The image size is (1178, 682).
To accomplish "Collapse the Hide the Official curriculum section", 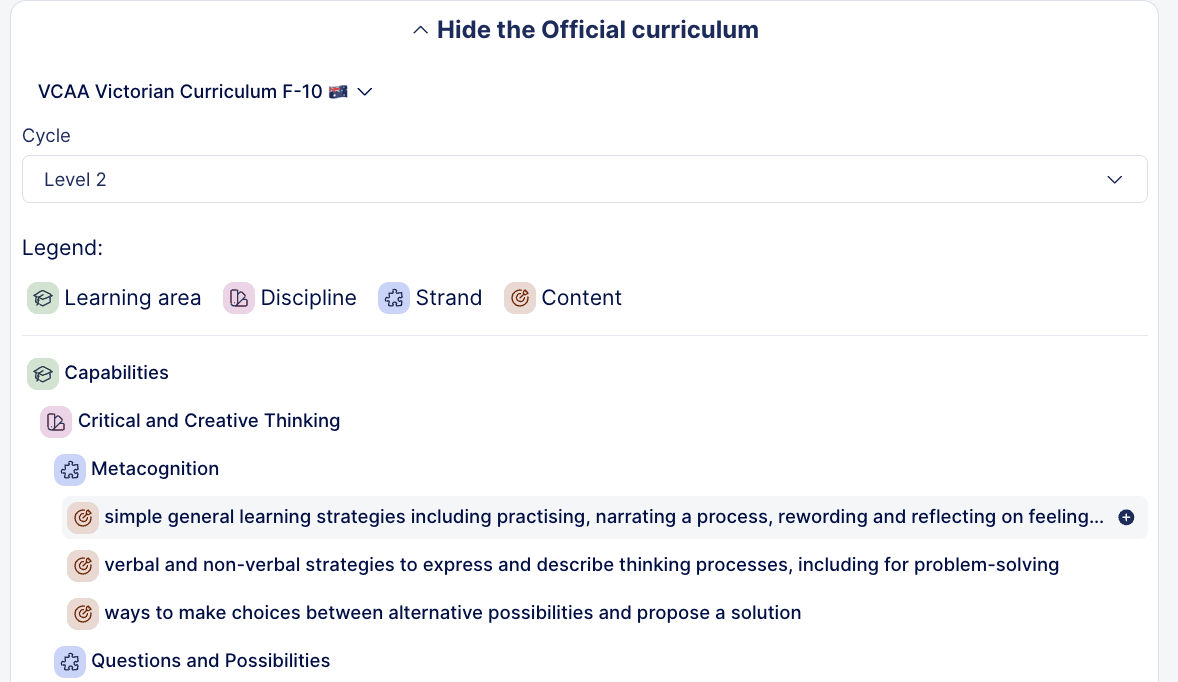I will point(586,30).
